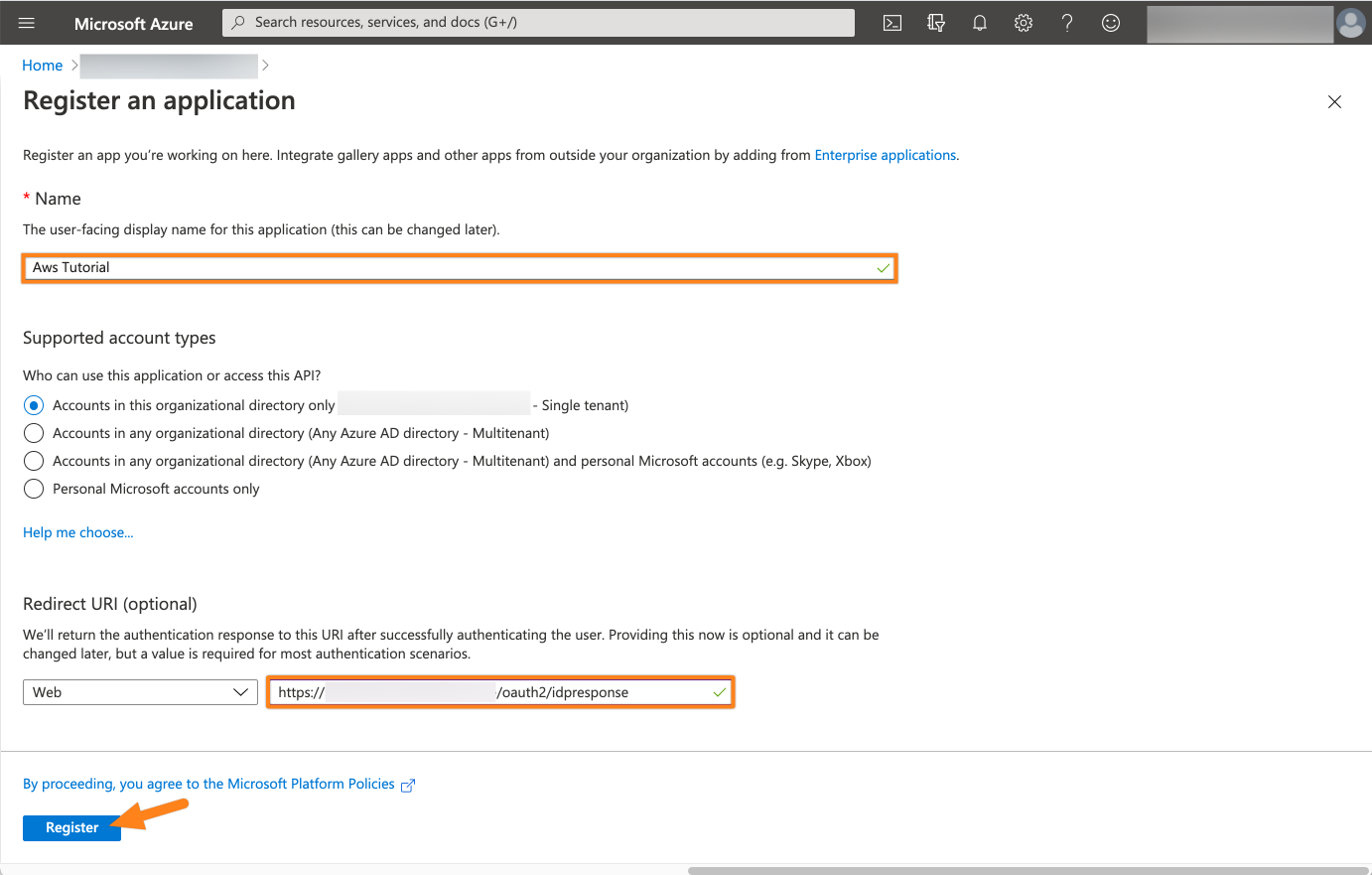Click the feedback smiley icon
Viewport: 1372px width, 875px height.
(x=1111, y=23)
